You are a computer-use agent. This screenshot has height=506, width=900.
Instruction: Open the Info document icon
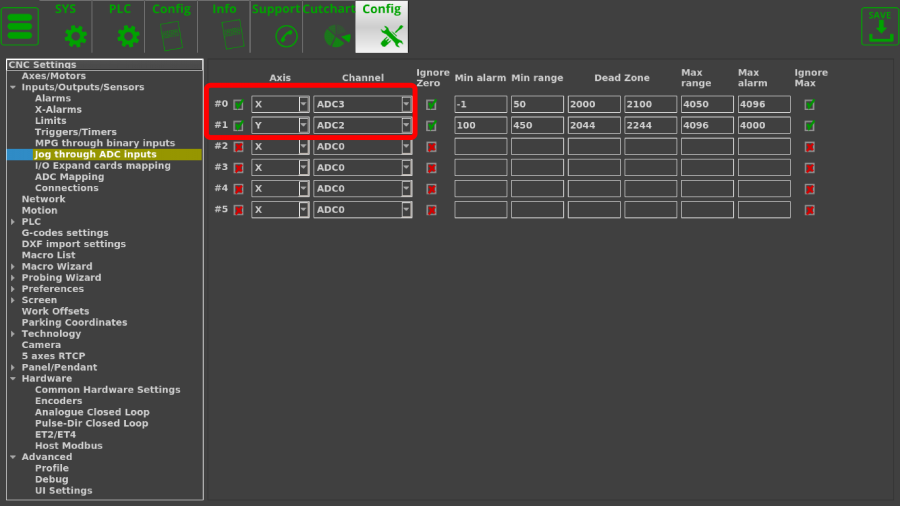coord(232,37)
